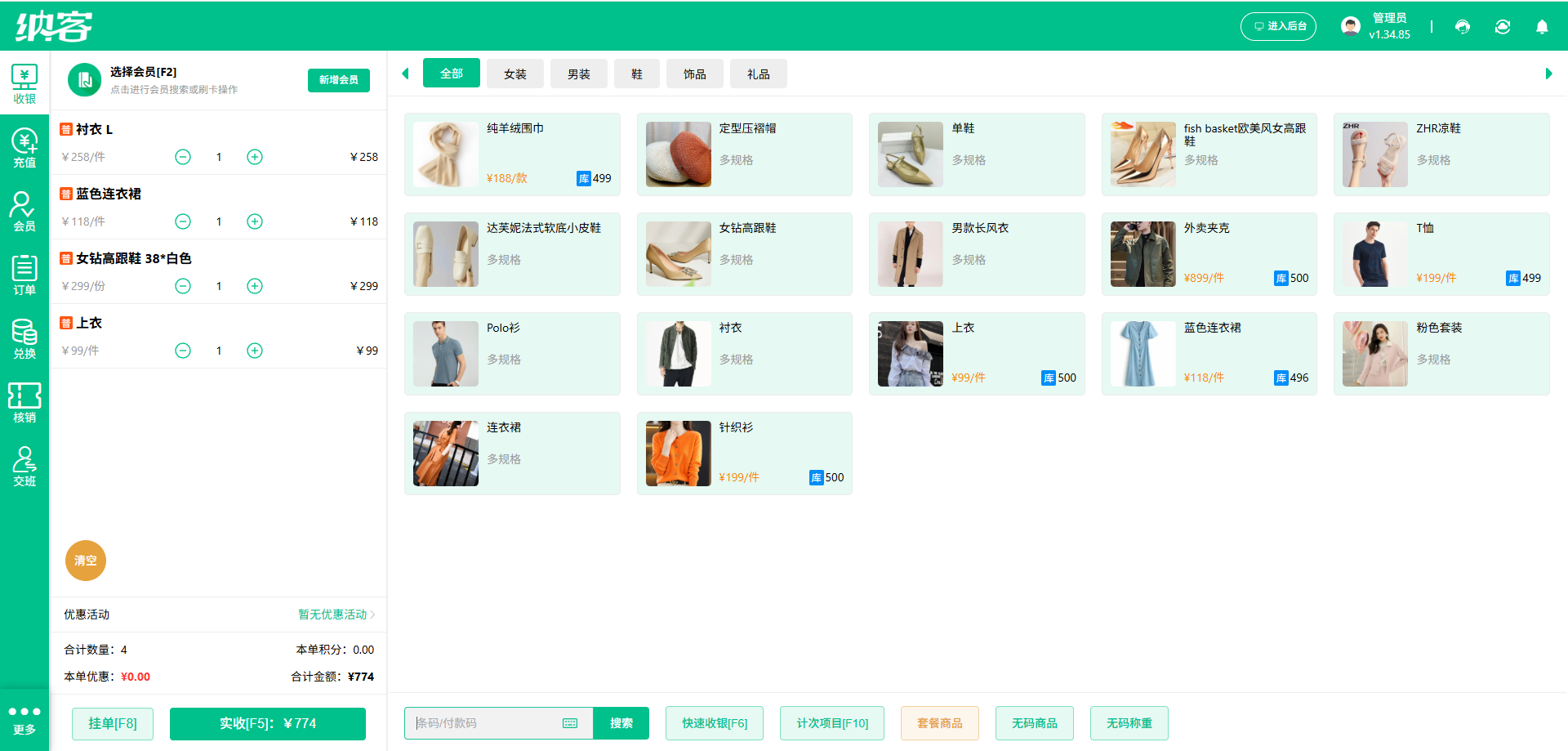Open the 会员 member sidebar icon
Screen dimensions: 1568x751
coord(24,212)
